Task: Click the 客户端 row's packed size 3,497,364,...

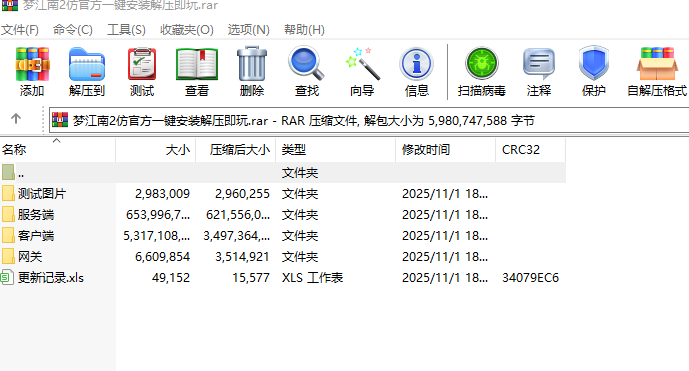Action: [236, 236]
